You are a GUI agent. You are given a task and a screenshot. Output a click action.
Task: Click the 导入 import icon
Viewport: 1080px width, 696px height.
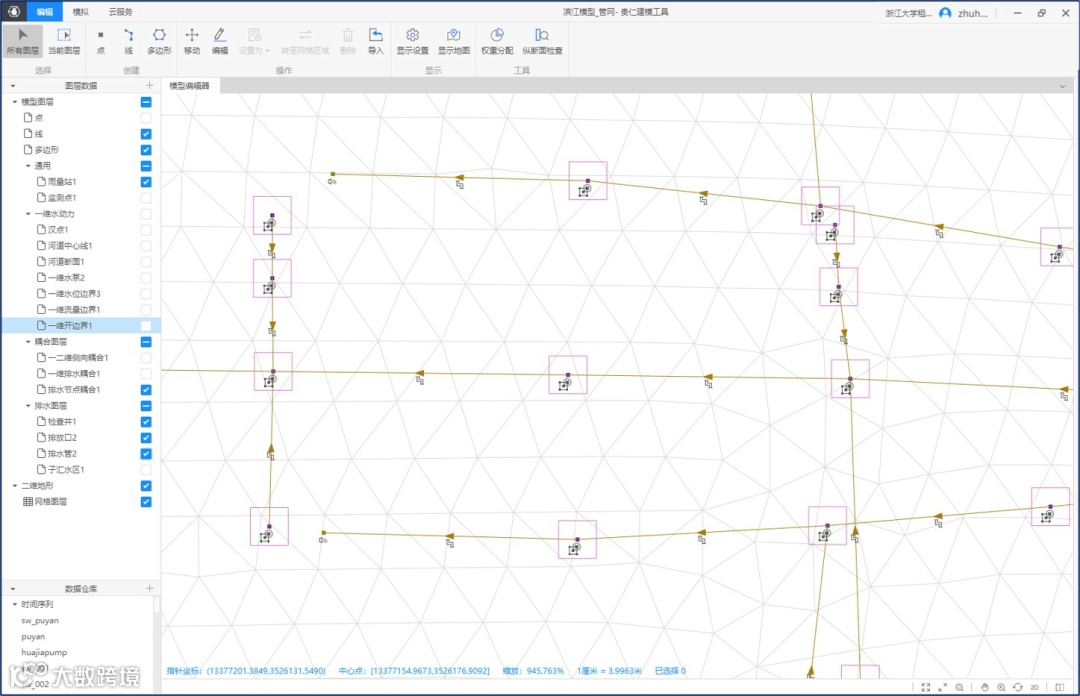(375, 41)
